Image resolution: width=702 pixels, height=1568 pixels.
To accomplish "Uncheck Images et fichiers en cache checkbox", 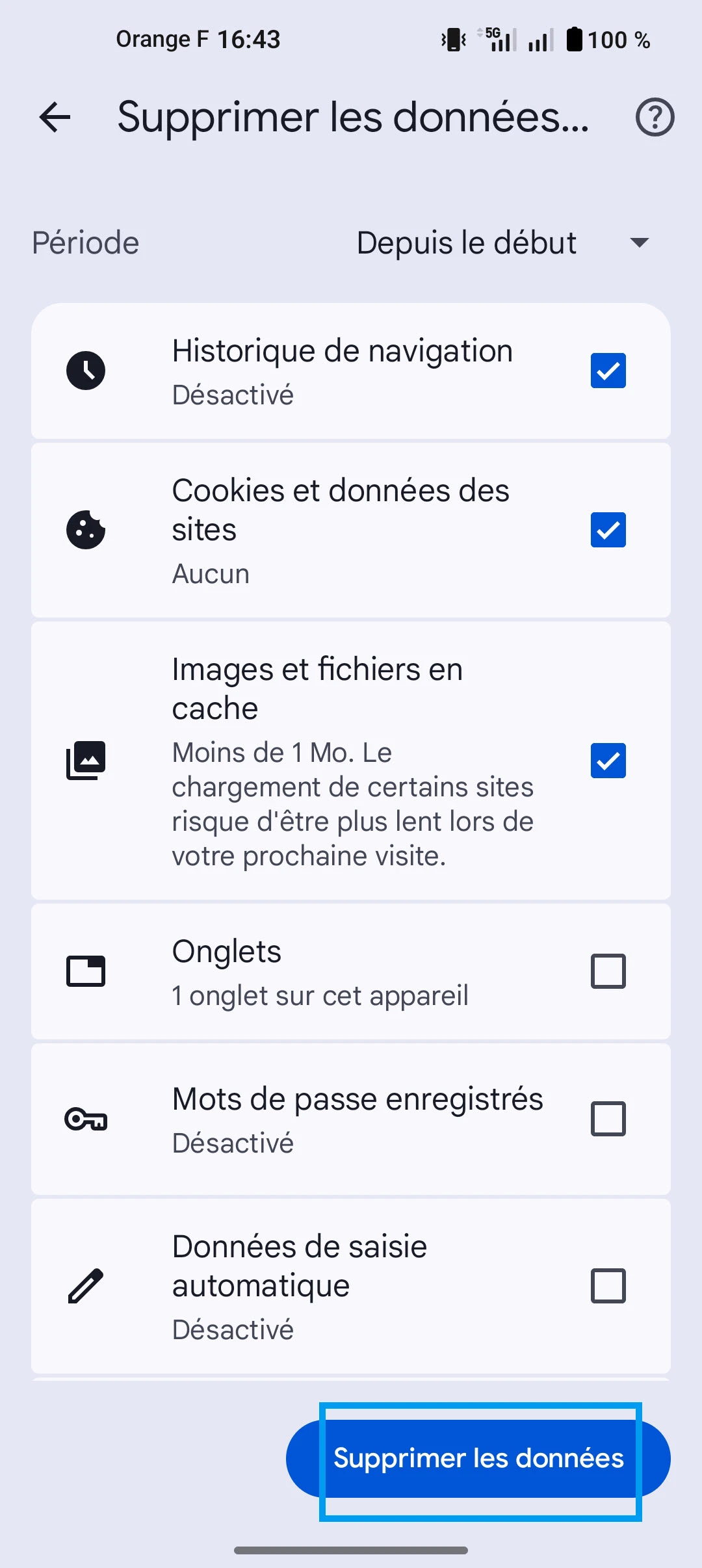I will (608, 761).
